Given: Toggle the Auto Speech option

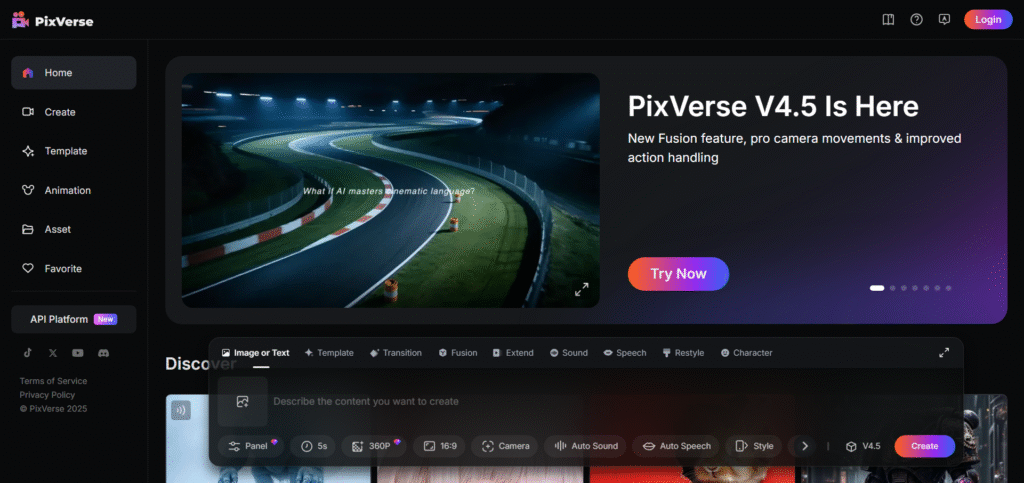Looking at the screenshot, I should click(x=676, y=446).
